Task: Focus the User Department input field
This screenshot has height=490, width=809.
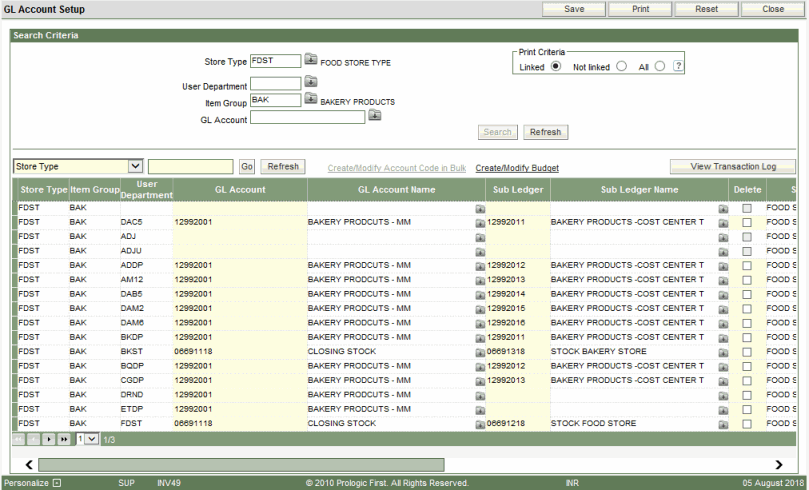Action: 276,84
